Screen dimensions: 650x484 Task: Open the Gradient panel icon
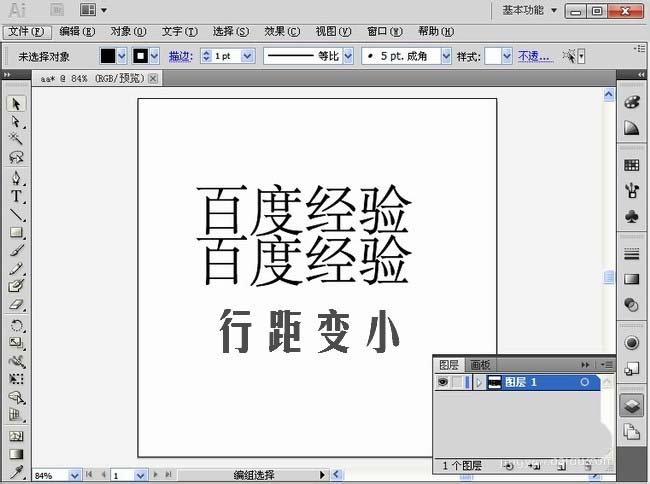(631, 279)
